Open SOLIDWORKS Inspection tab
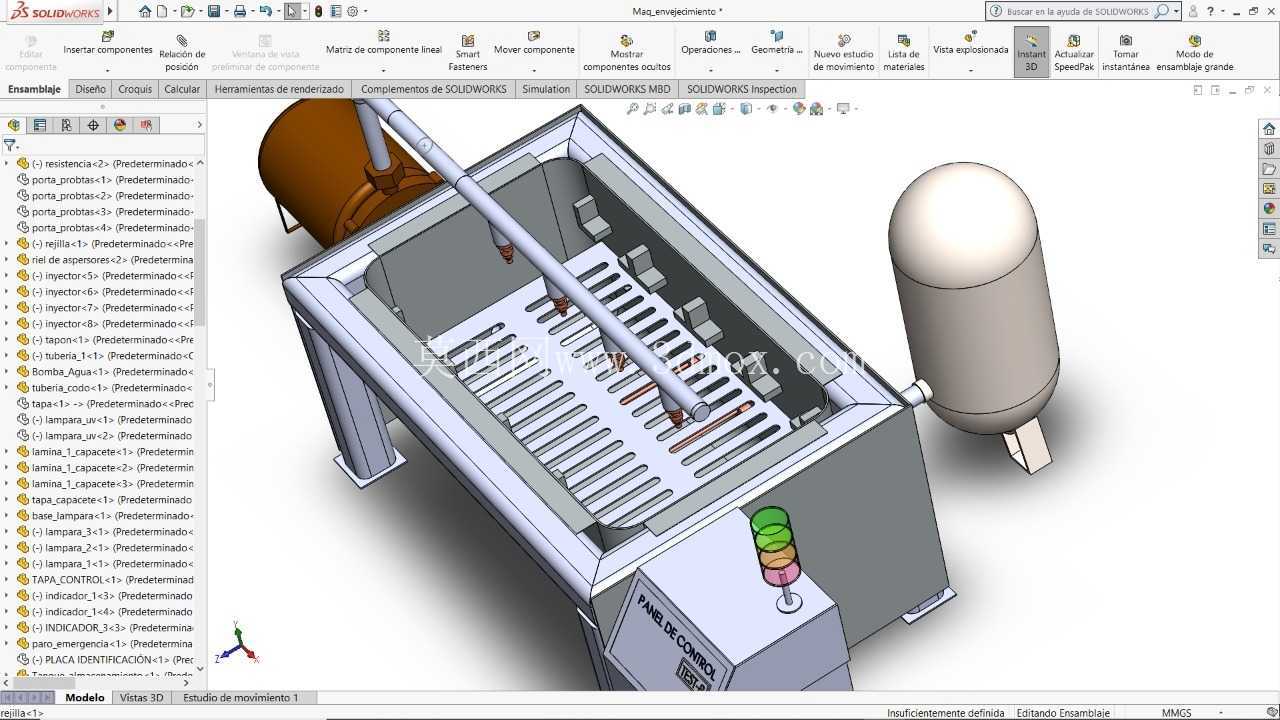 [x=742, y=89]
